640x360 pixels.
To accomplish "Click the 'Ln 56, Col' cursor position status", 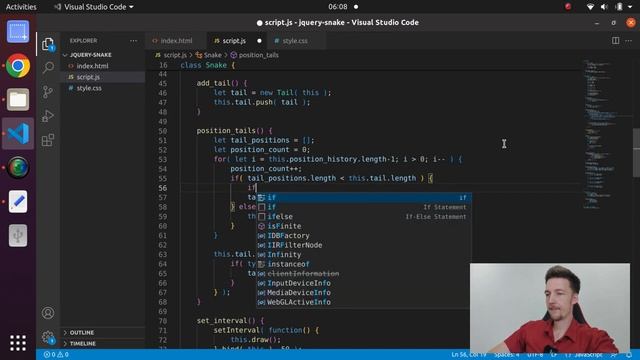I will pyautogui.click(x=469, y=355).
